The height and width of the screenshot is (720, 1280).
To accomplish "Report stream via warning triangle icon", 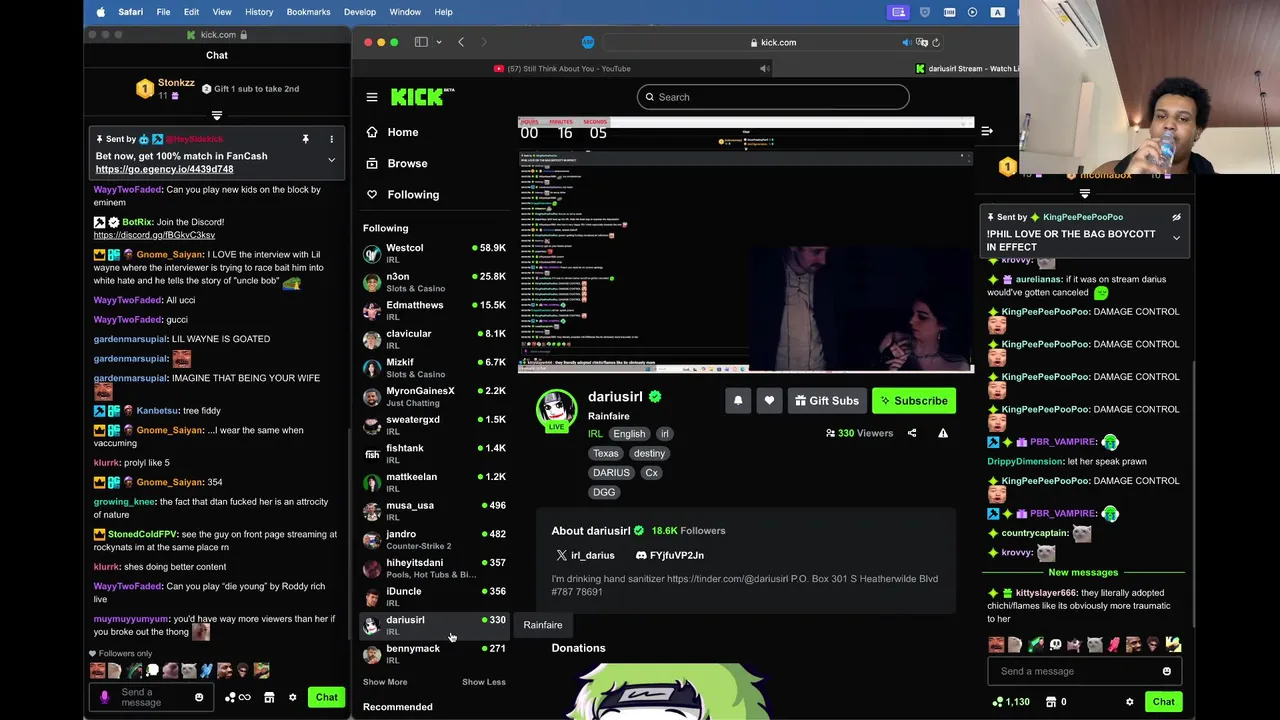I will [x=943, y=433].
